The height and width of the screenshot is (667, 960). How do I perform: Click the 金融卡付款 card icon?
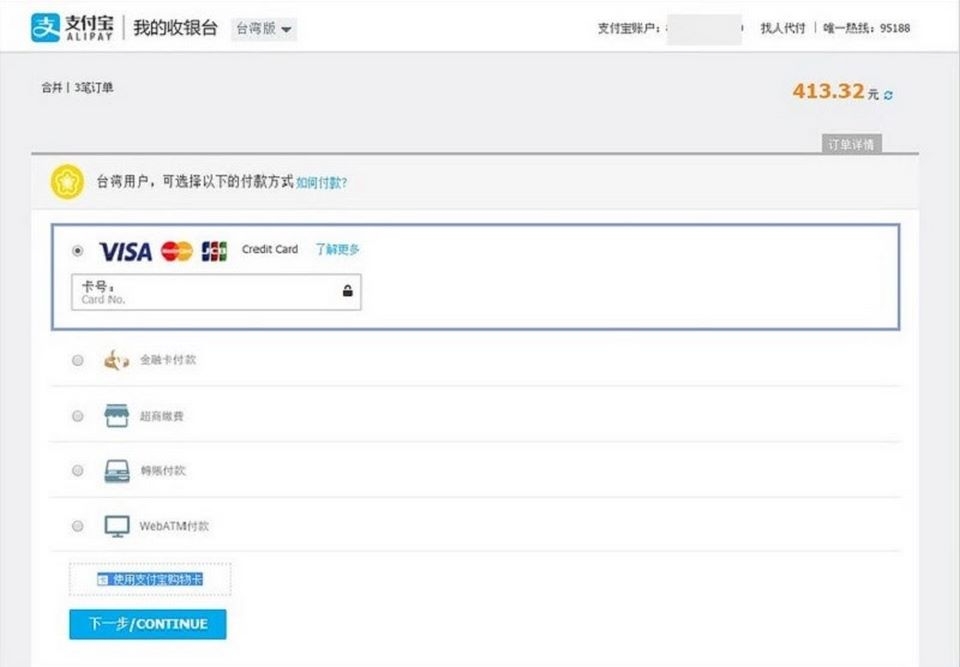coord(116,360)
